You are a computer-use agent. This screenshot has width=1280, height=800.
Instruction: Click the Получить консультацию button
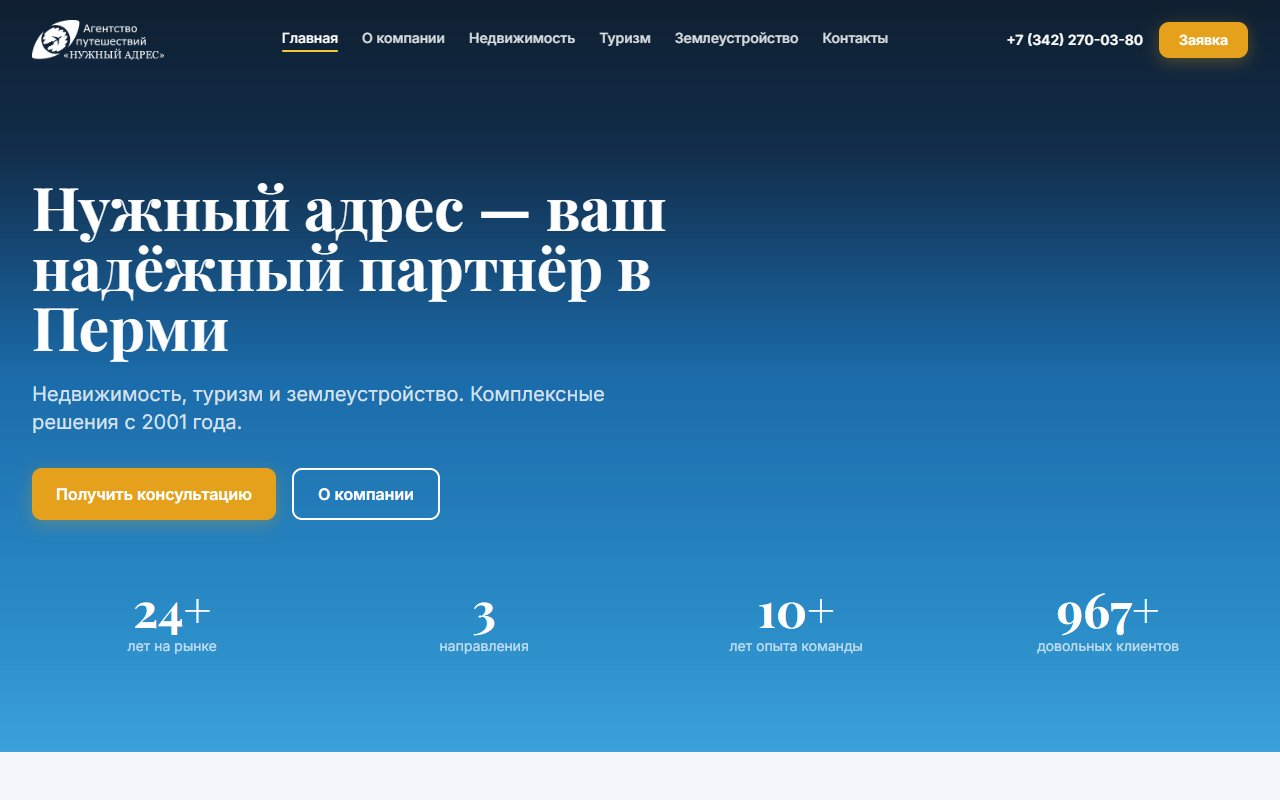(x=154, y=493)
